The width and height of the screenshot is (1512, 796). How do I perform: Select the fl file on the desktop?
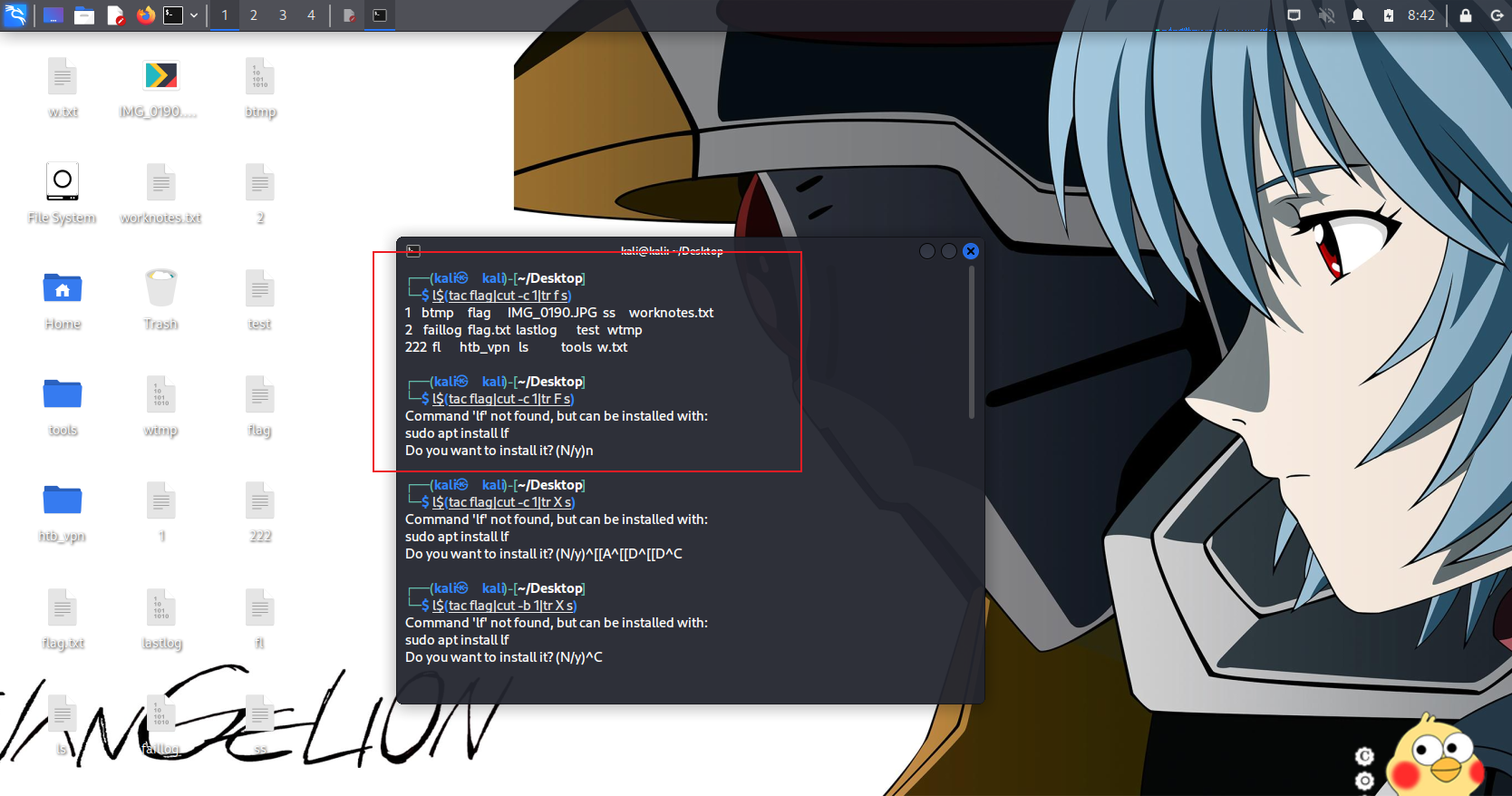coord(260,618)
